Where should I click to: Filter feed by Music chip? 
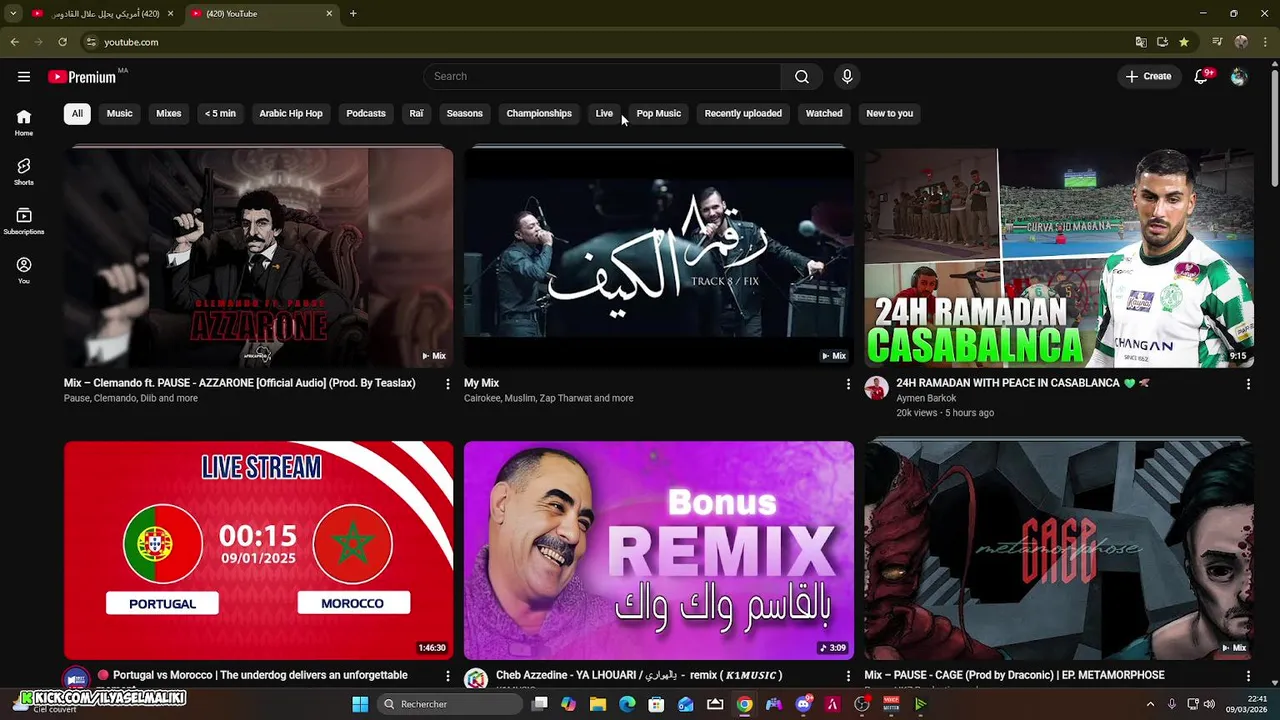click(x=119, y=113)
